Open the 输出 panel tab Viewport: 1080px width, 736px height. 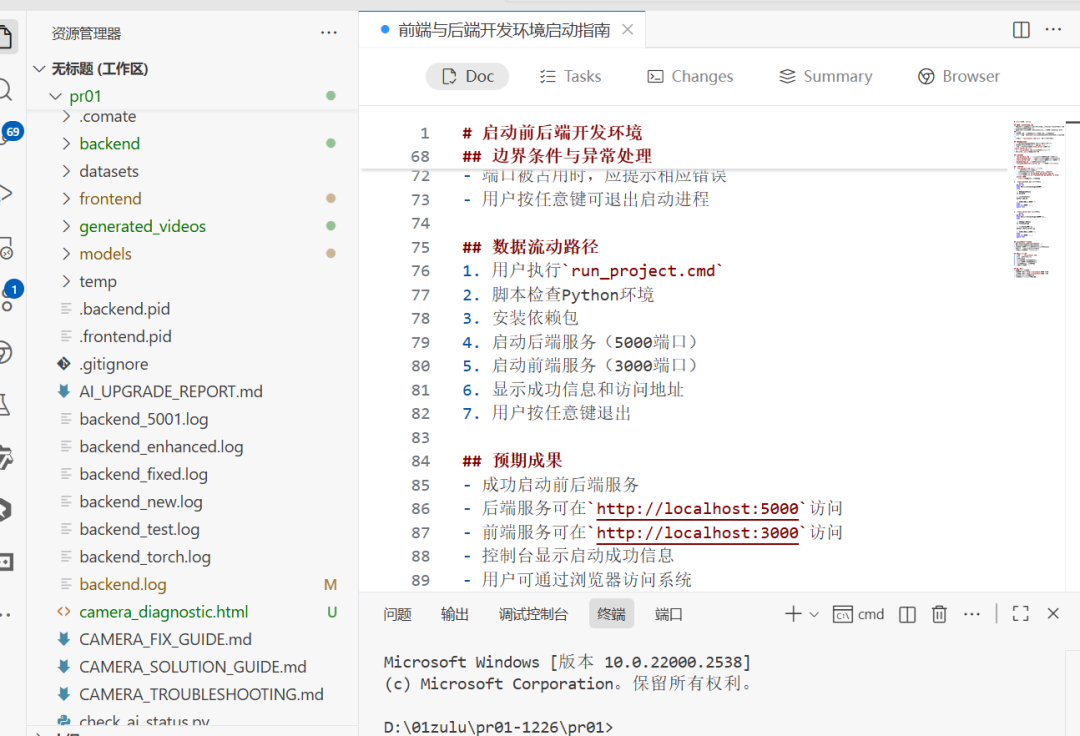point(455,614)
